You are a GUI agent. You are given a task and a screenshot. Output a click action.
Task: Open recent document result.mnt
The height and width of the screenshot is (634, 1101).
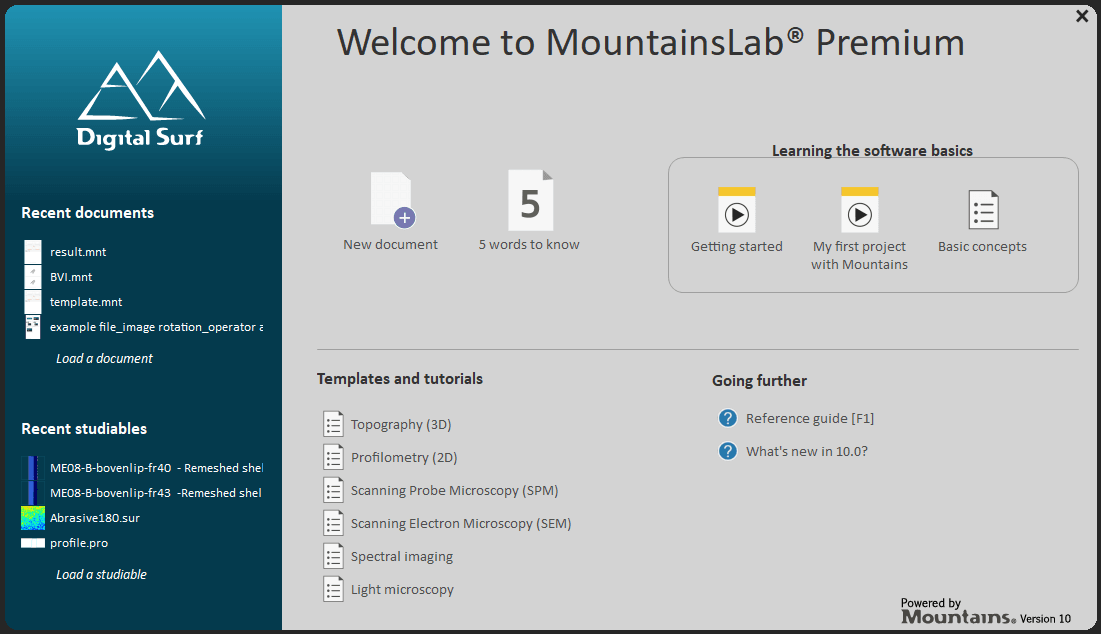pyautogui.click(x=78, y=251)
